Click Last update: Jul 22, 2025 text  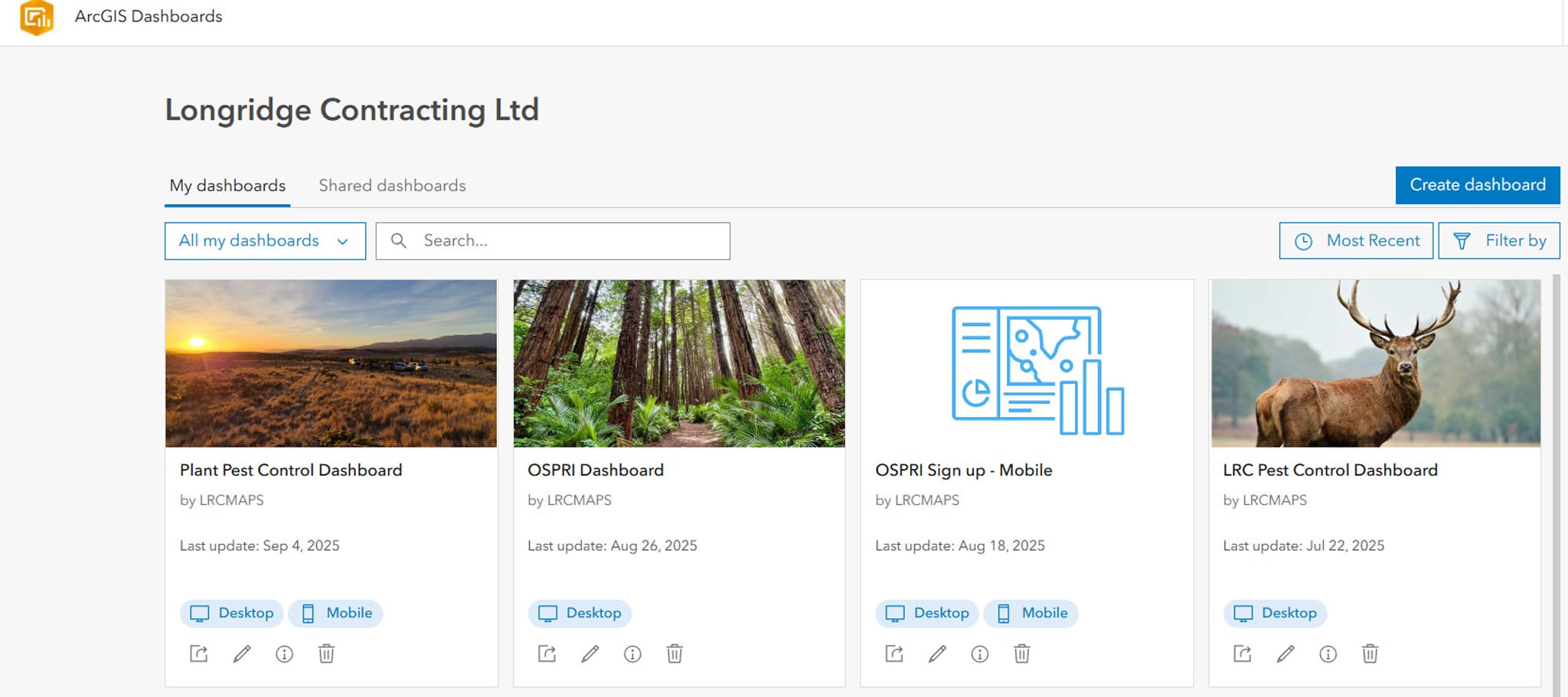click(x=1304, y=546)
